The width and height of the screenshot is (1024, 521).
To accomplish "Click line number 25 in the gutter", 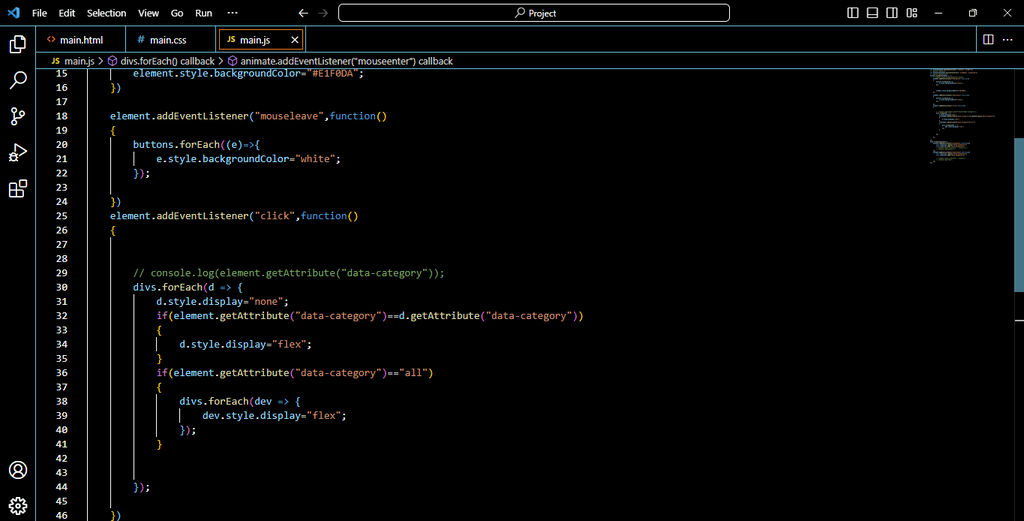I will click(x=61, y=215).
